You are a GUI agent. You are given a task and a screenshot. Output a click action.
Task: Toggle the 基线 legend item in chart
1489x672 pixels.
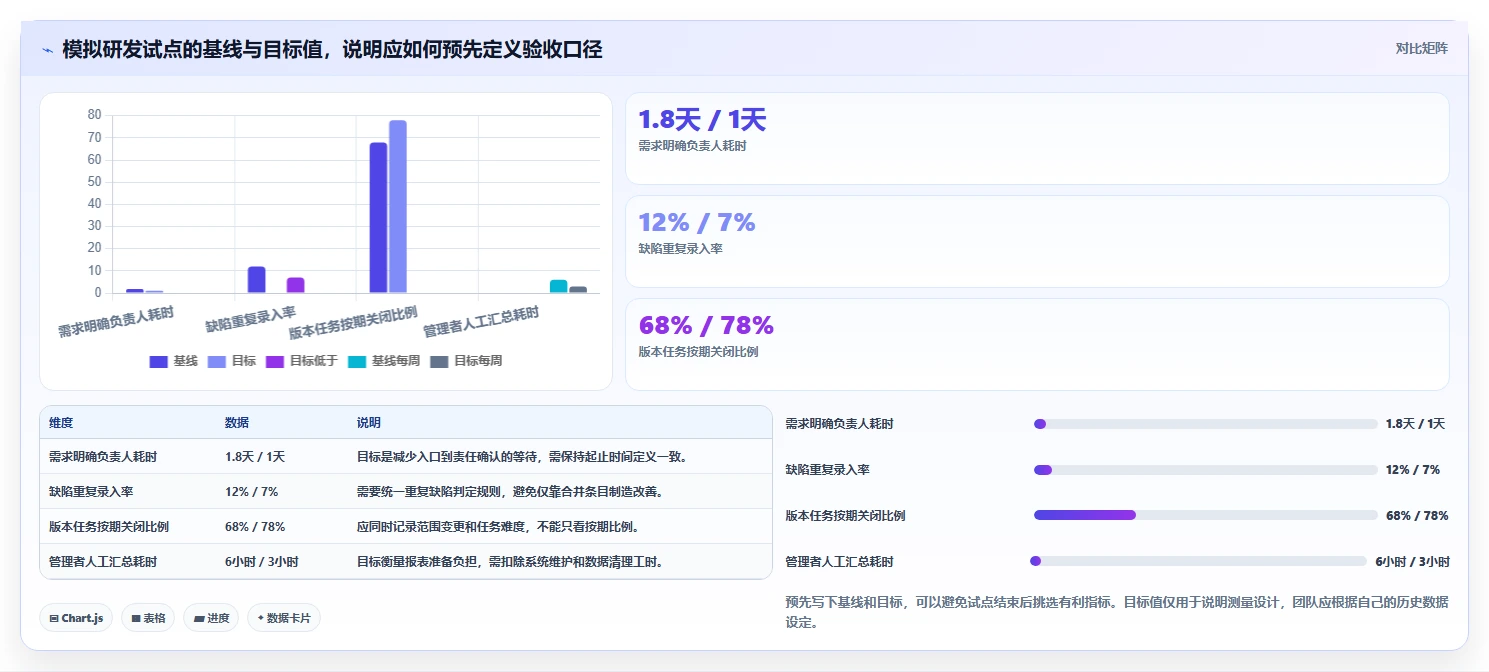(173, 361)
